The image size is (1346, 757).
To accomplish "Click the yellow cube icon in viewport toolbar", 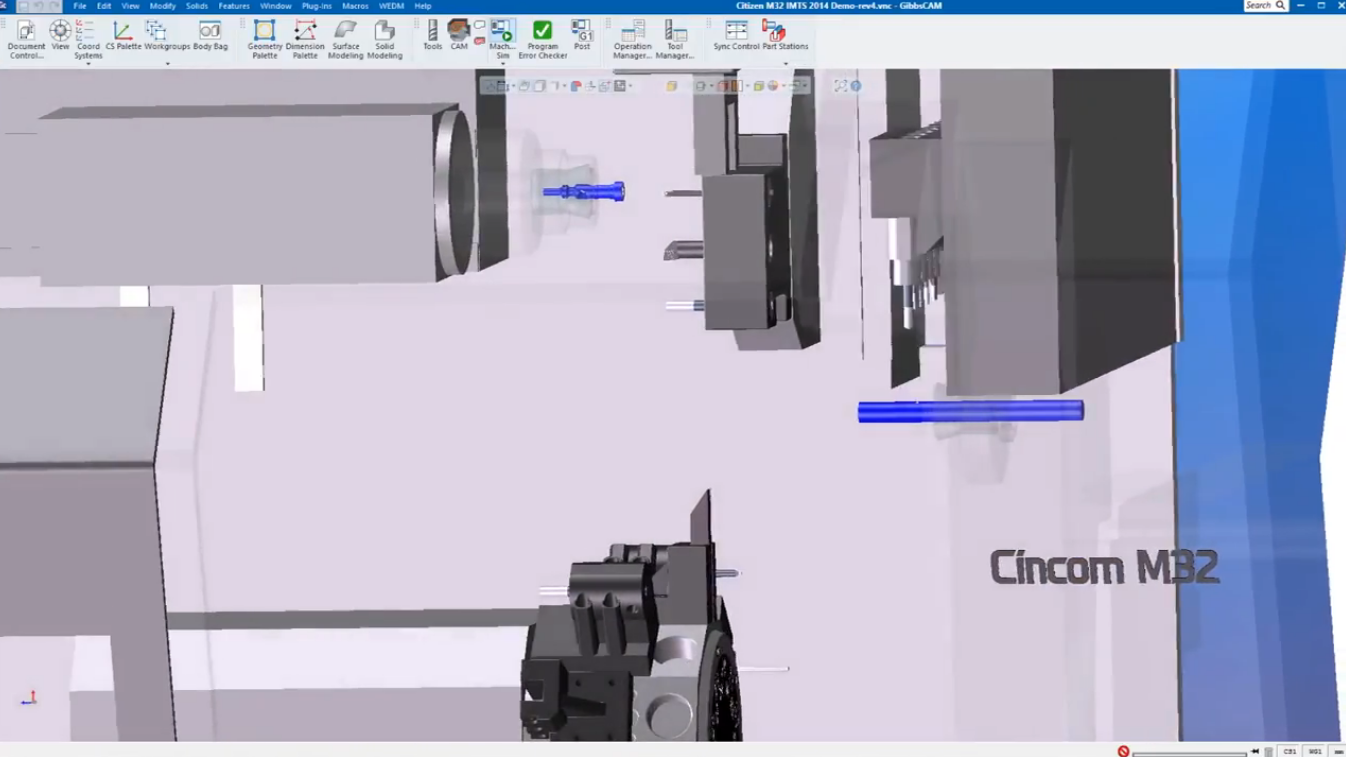I will 672,86.
